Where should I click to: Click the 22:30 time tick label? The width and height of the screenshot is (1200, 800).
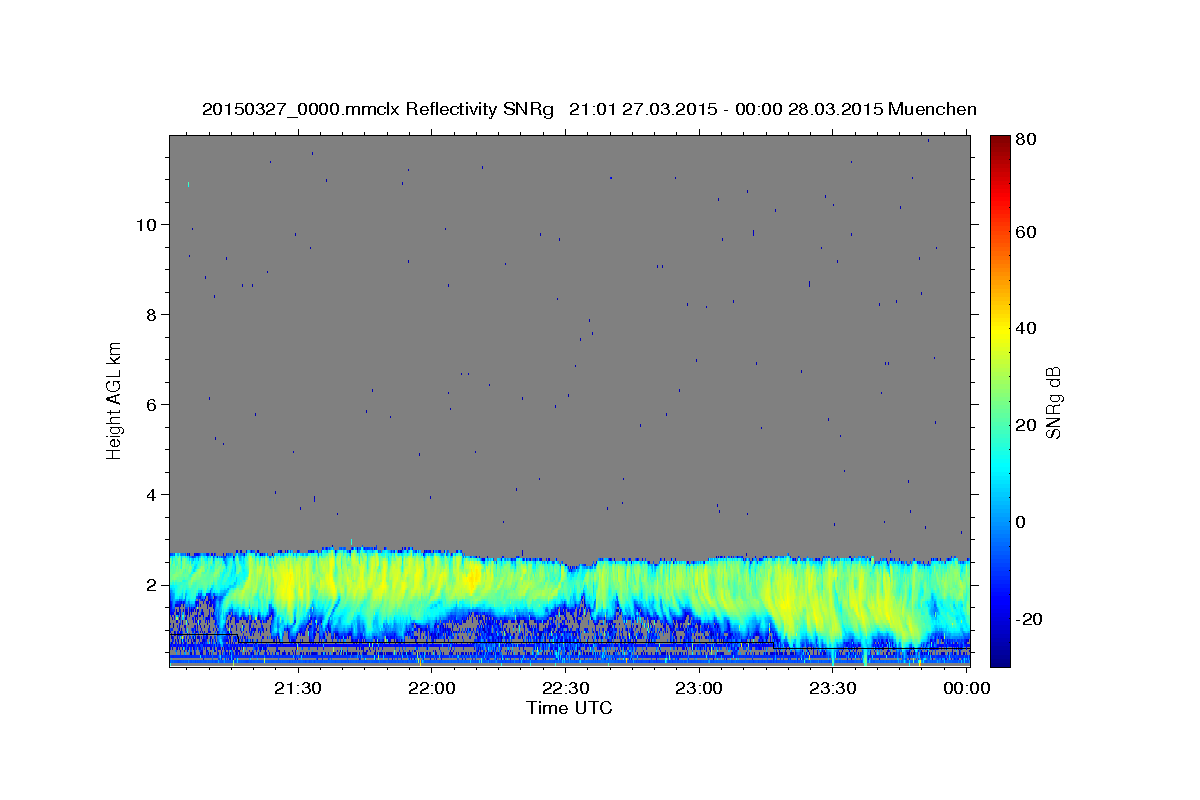tap(565, 688)
